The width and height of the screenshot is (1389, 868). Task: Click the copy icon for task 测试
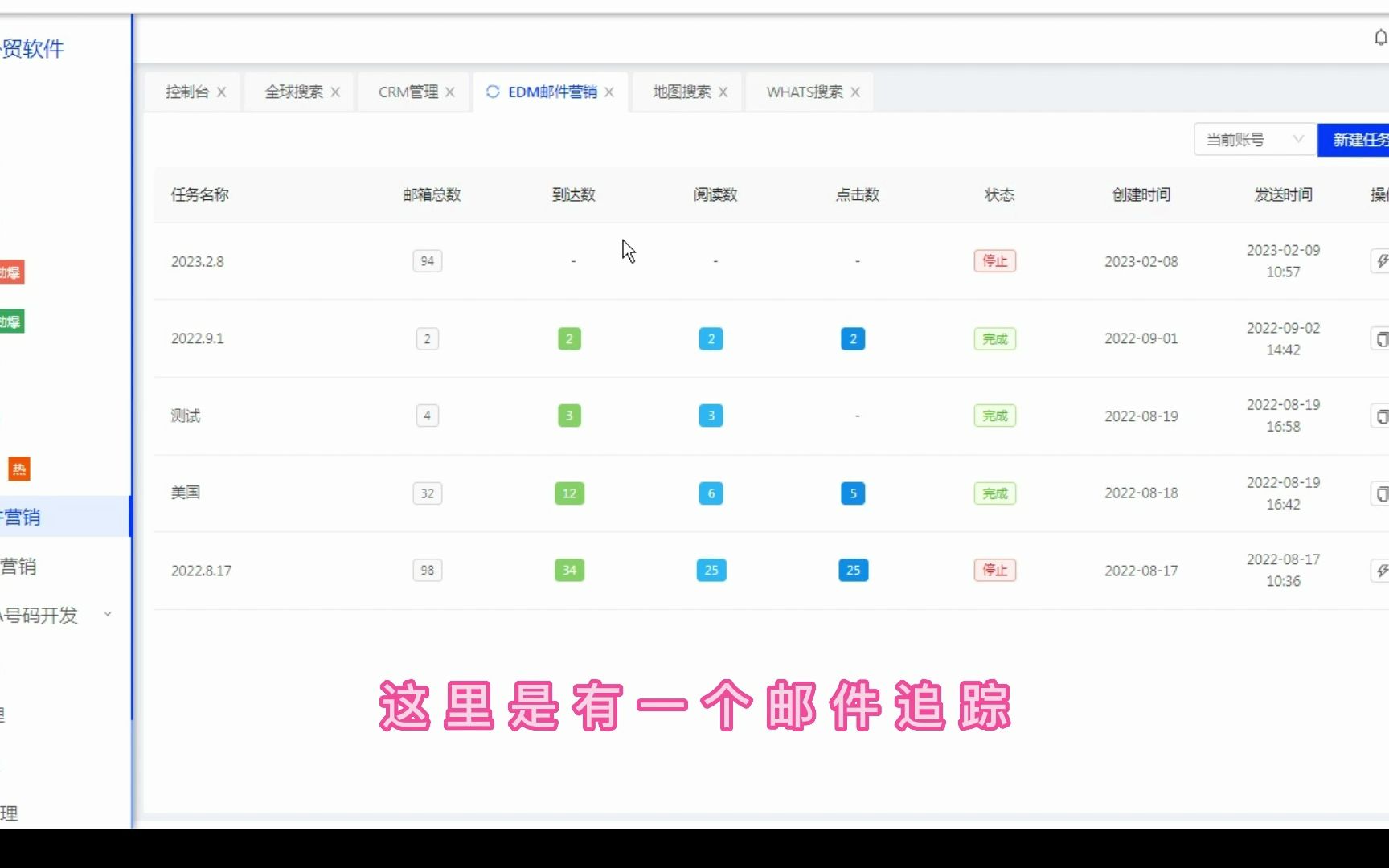coord(1380,416)
